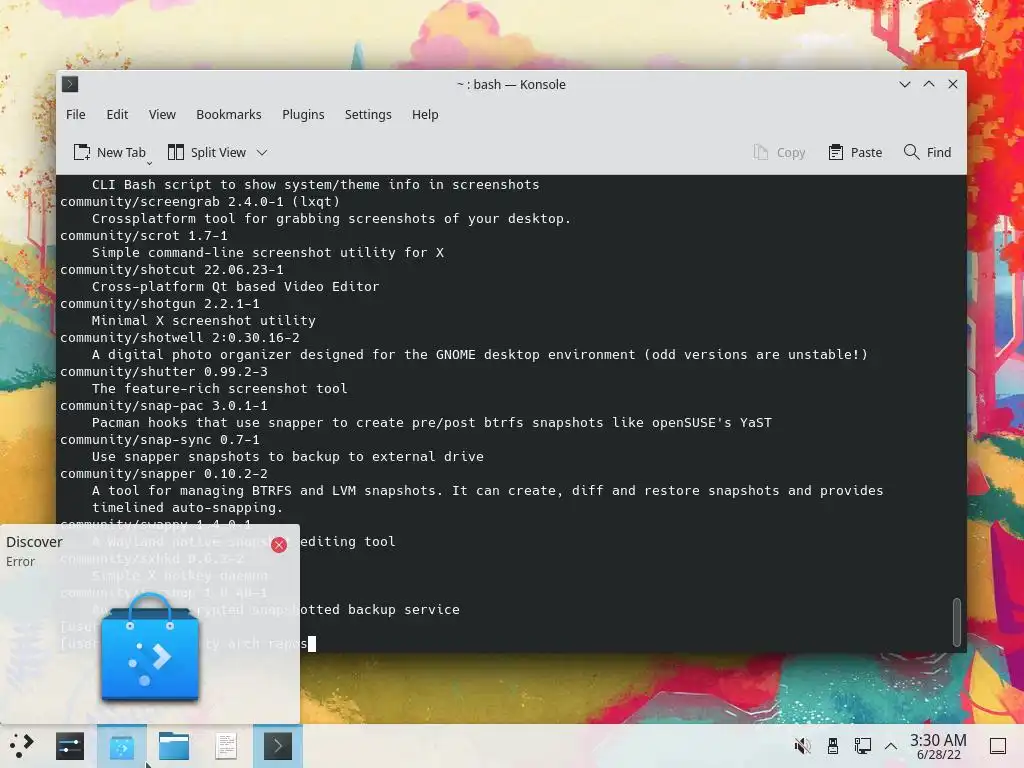This screenshot has height=768, width=1024.
Task: Open System Settings from the taskbar
Action: tap(70, 746)
